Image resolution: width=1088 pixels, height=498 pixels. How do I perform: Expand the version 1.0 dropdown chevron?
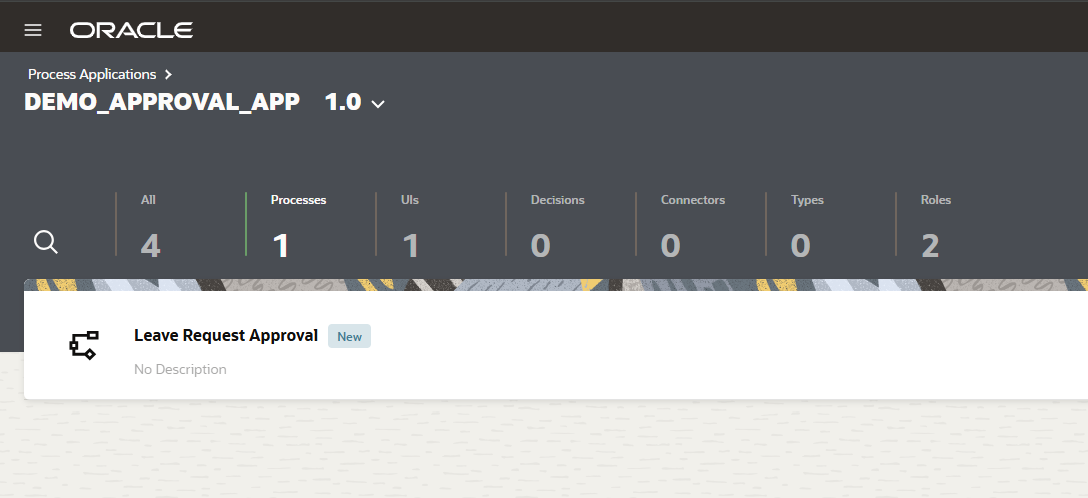click(x=378, y=104)
